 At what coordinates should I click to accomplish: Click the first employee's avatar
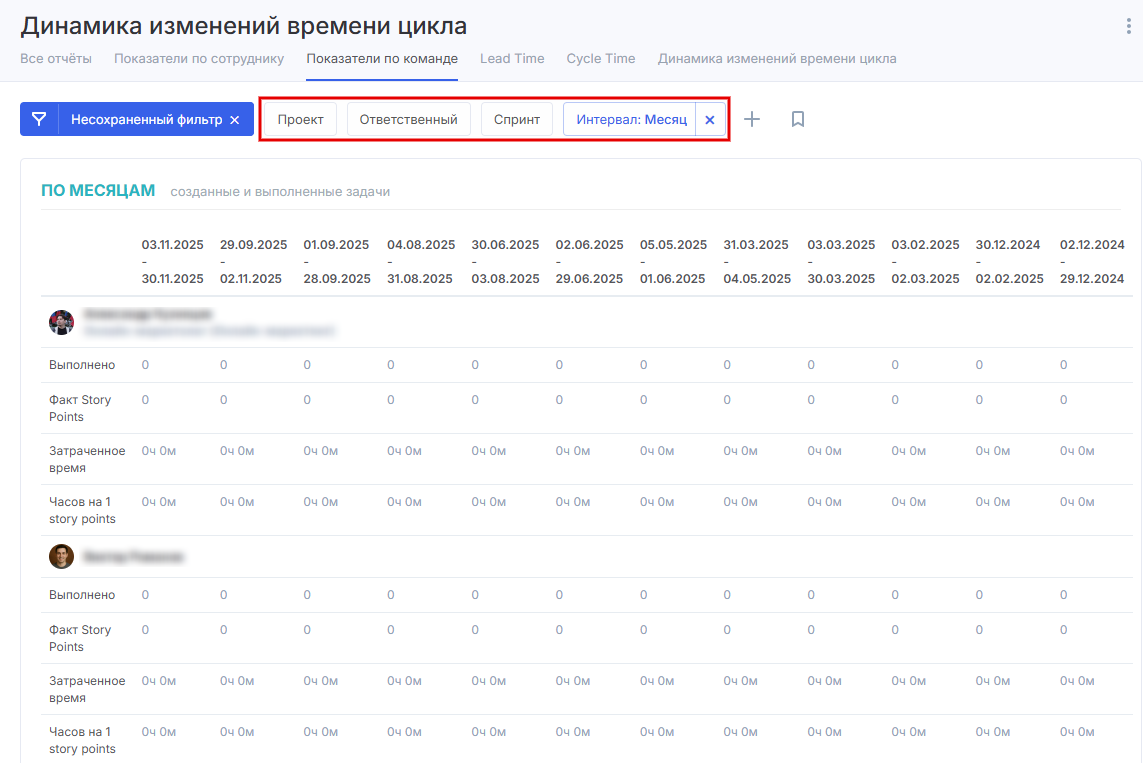pyautogui.click(x=61, y=322)
